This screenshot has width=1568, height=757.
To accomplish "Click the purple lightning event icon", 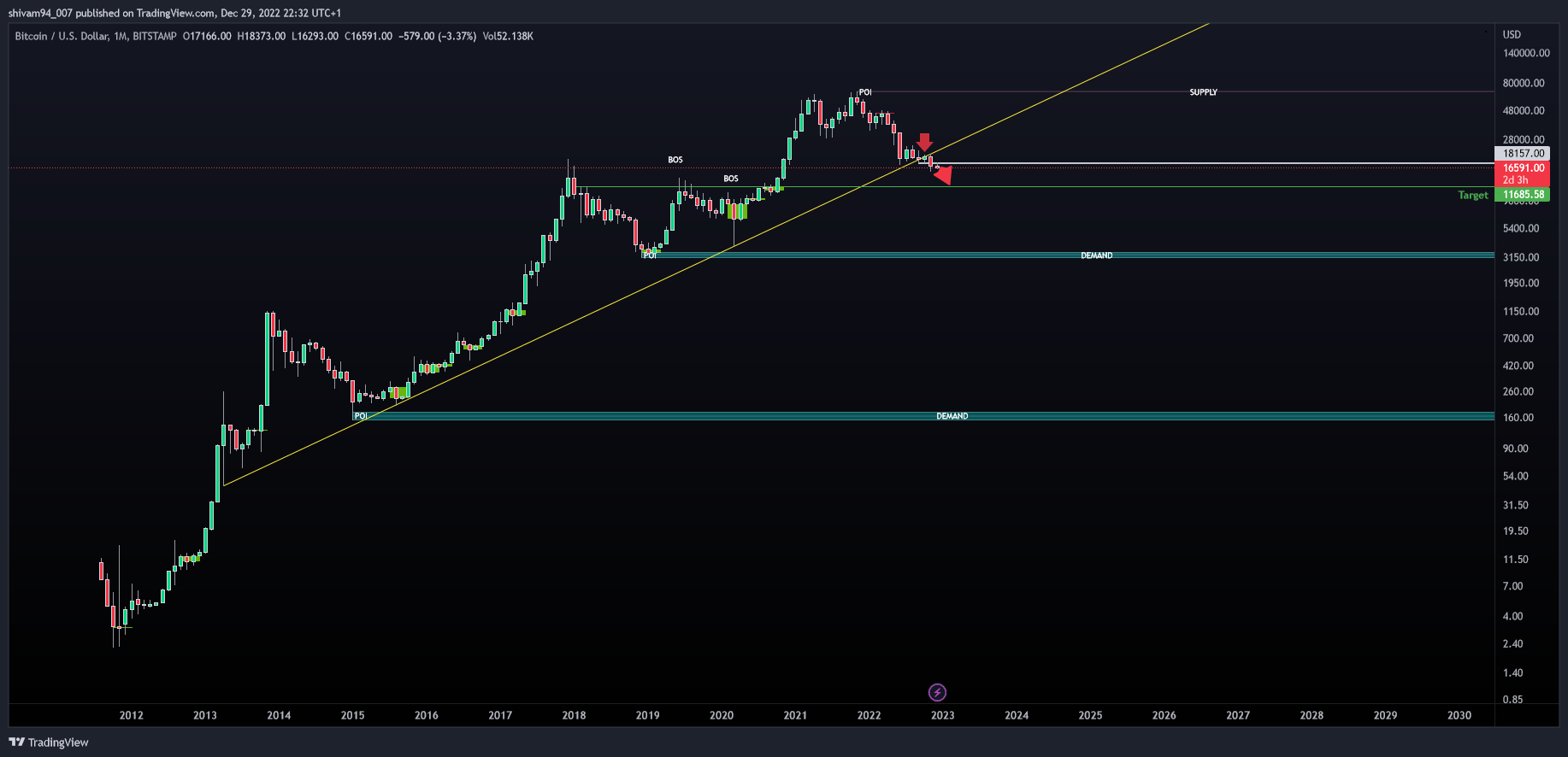I will click(937, 692).
